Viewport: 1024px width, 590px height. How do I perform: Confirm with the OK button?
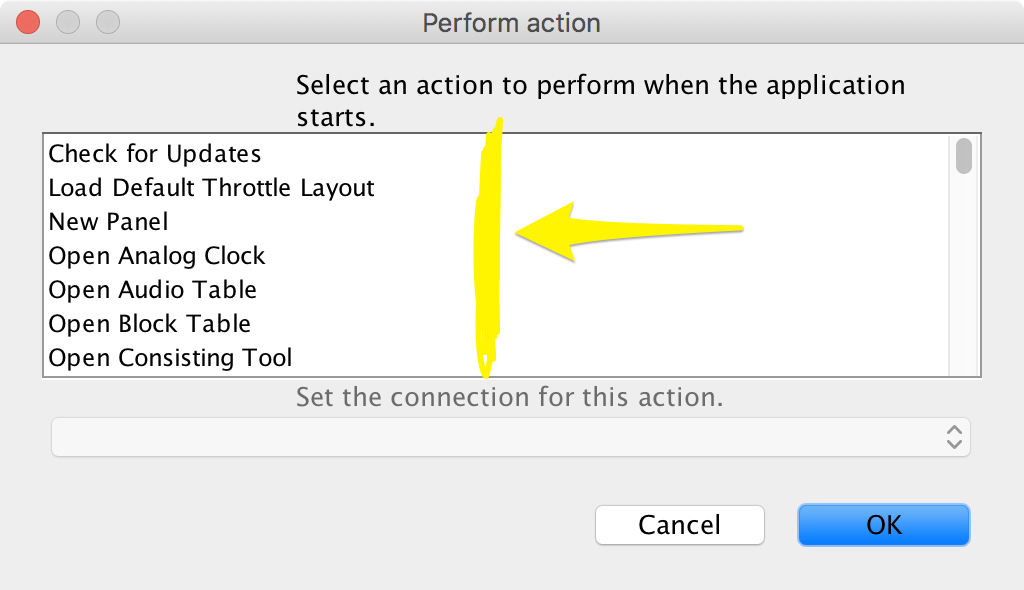point(883,525)
